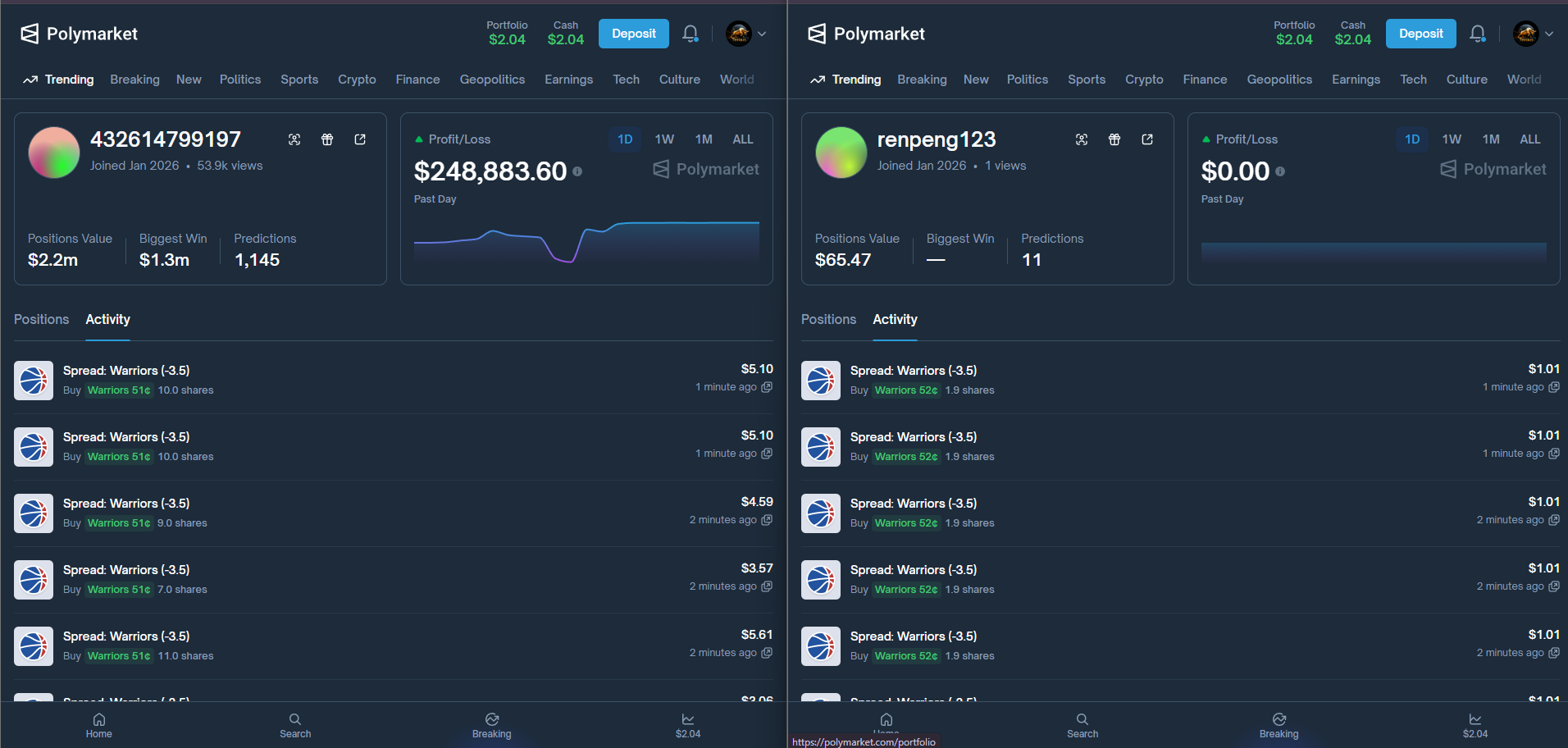Select 1D range on left Profit/Loss chart
The height and width of the screenshot is (748, 1568).
pyautogui.click(x=625, y=139)
